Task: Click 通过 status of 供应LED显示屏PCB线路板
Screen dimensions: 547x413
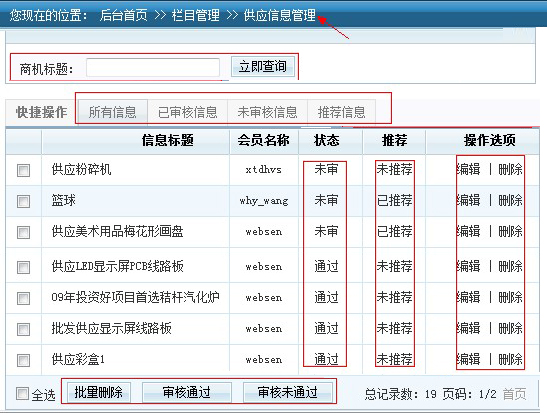Action: pos(326,266)
